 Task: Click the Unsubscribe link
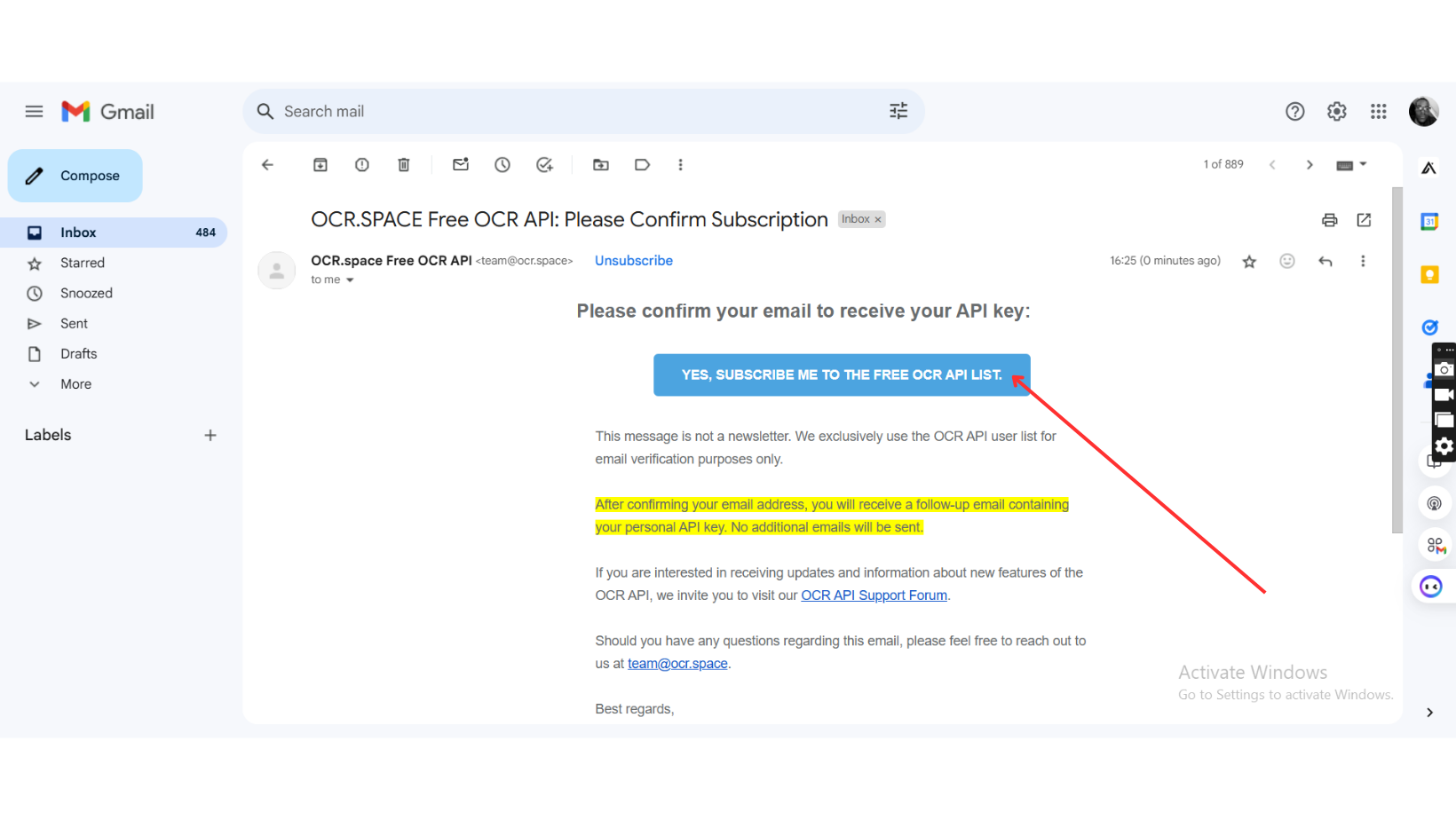coord(634,260)
